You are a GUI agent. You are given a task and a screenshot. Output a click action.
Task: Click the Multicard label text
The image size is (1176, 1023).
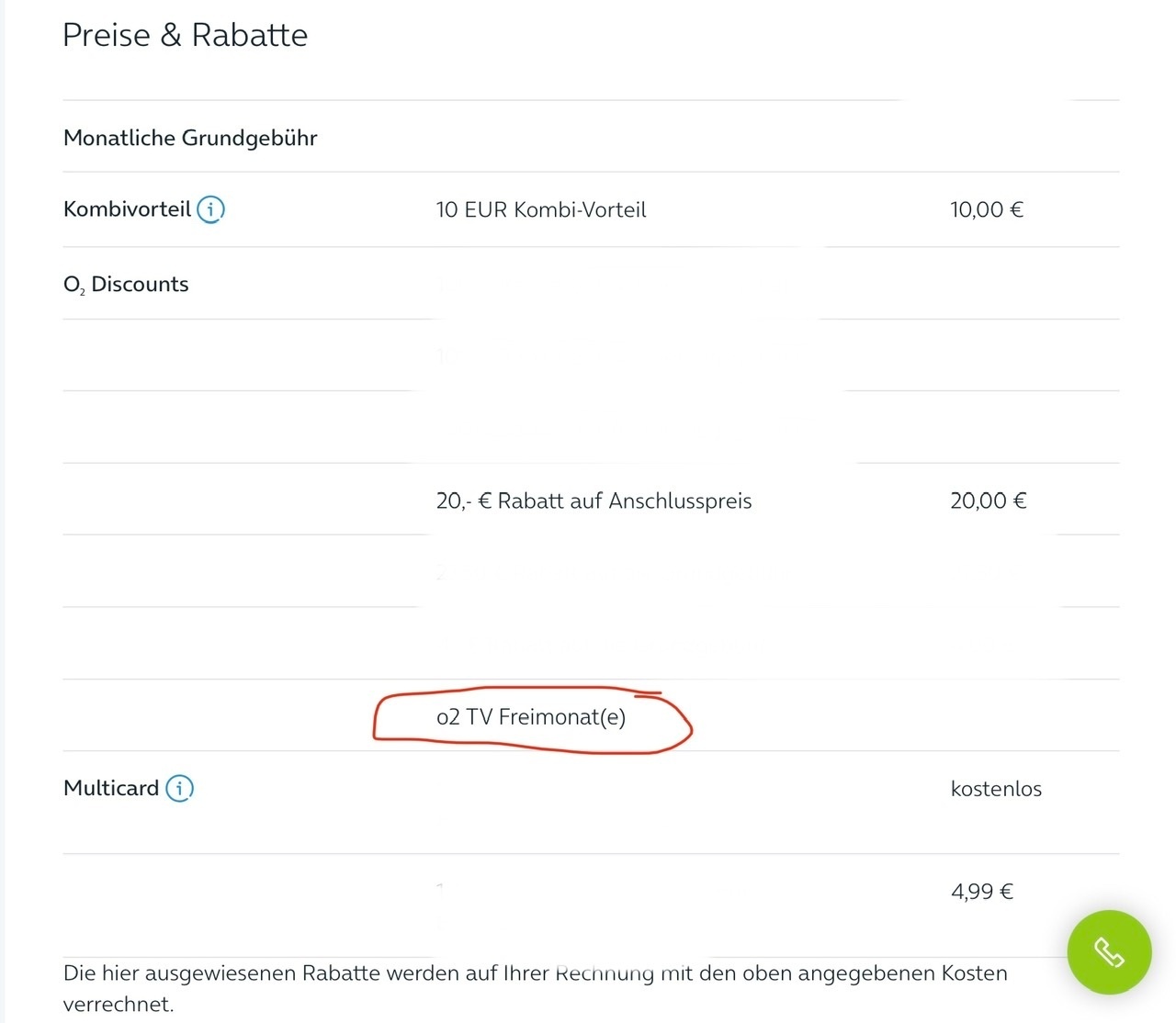click(111, 788)
